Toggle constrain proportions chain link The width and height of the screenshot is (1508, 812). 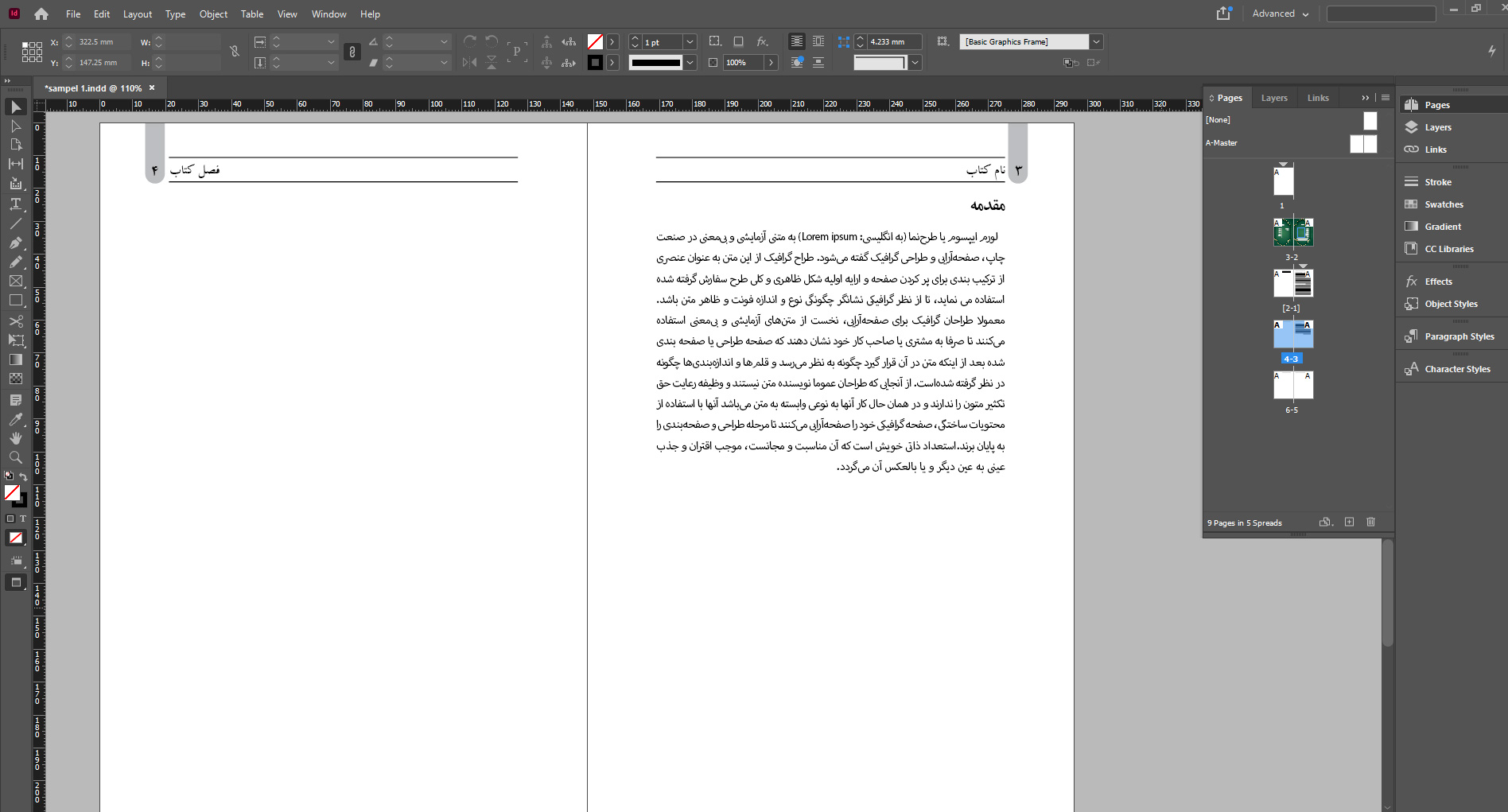click(x=235, y=52)
